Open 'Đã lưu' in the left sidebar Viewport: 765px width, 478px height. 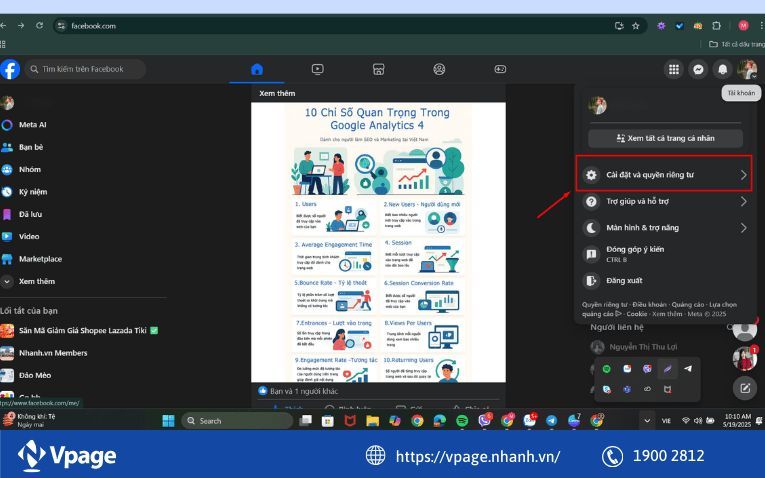[x=30, y=214]
